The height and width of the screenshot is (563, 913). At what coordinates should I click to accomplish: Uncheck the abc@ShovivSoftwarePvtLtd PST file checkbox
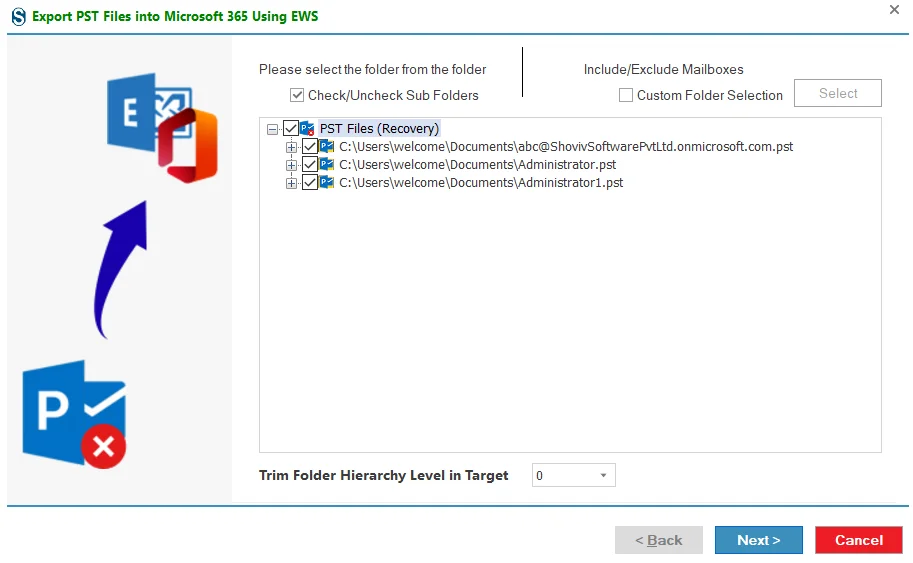pyautogui.click(x=310, y=147)
